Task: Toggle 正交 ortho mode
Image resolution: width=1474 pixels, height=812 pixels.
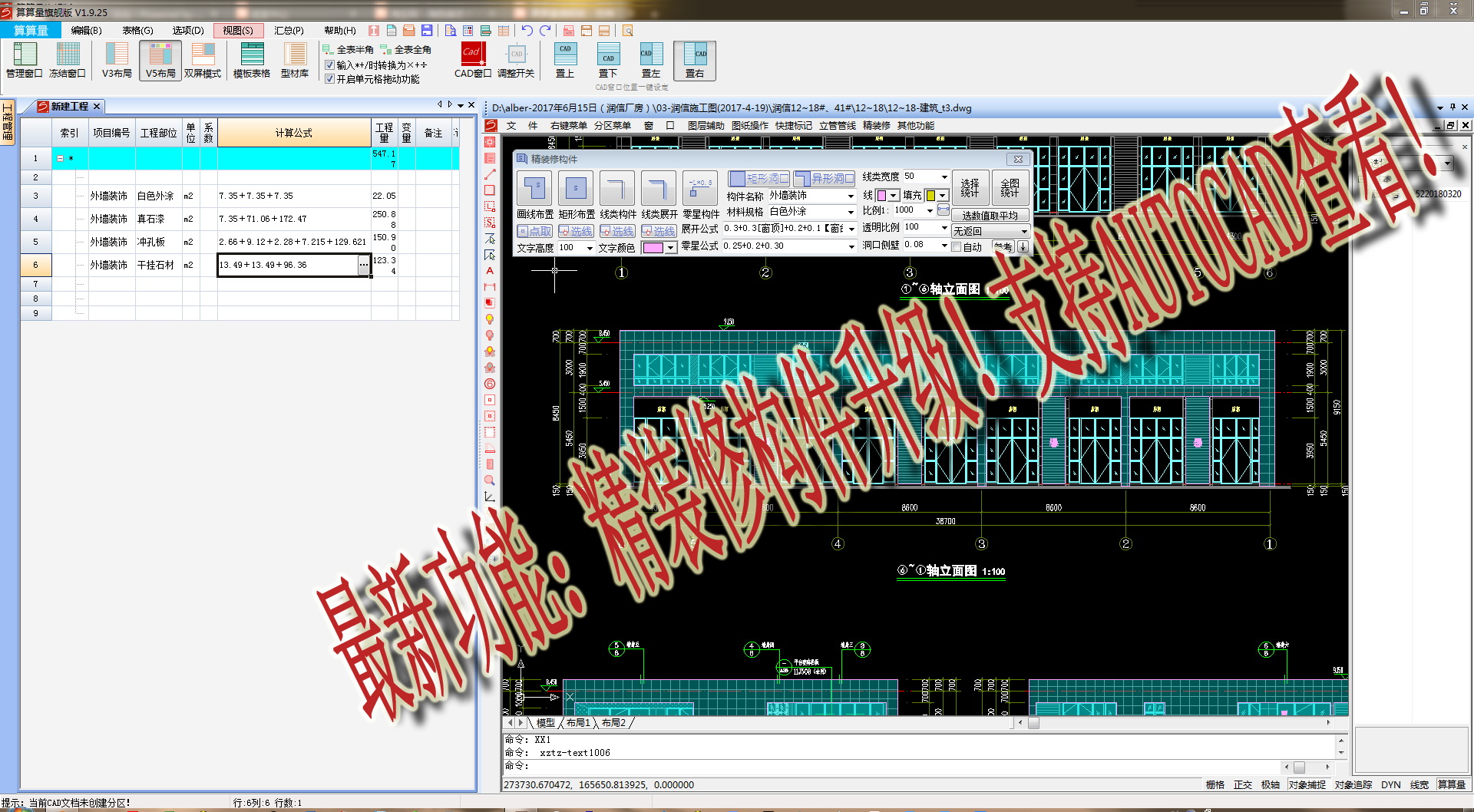Action: point(1243,784)
